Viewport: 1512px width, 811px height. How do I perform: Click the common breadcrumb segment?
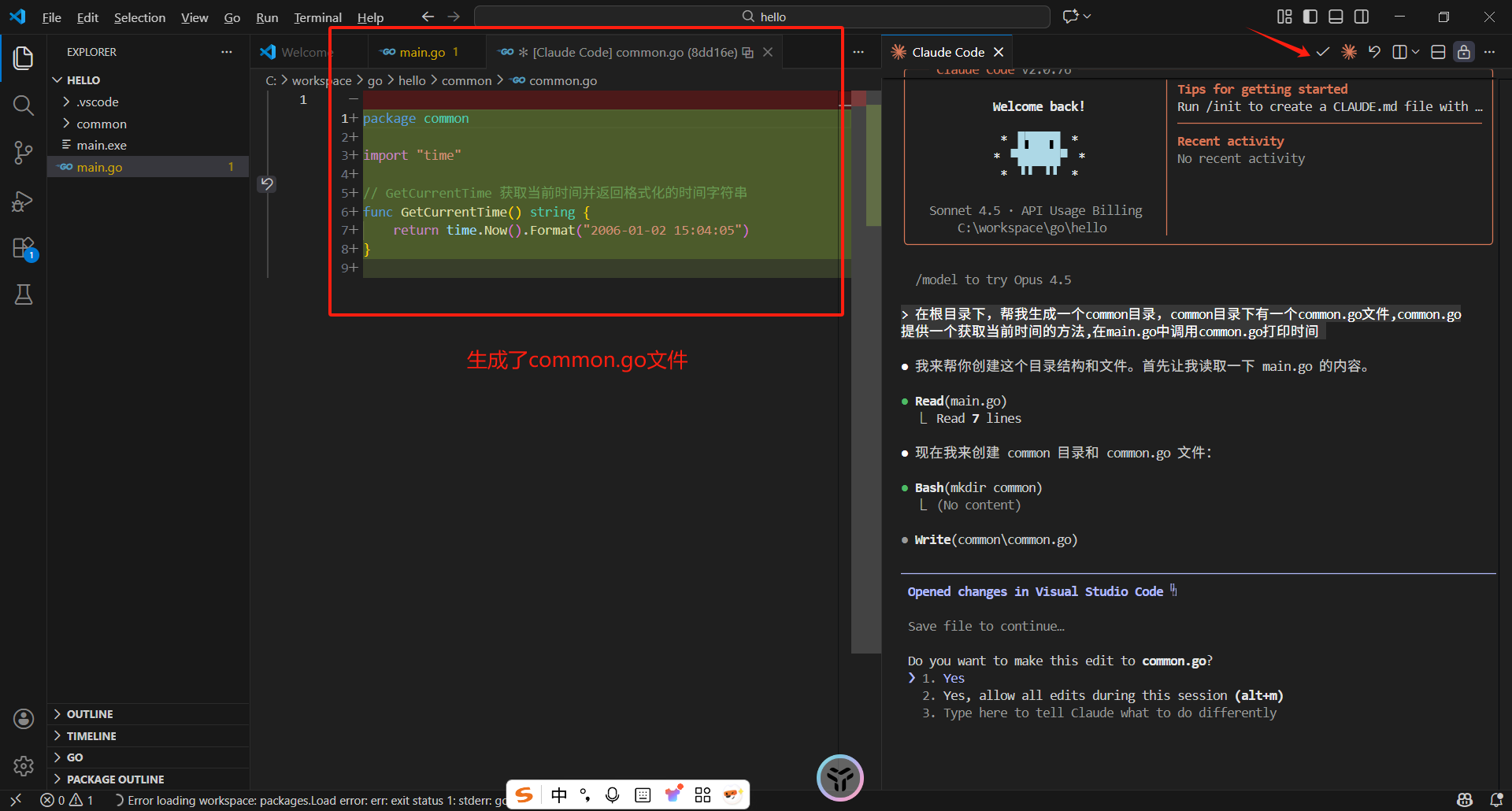coord(466,80)
